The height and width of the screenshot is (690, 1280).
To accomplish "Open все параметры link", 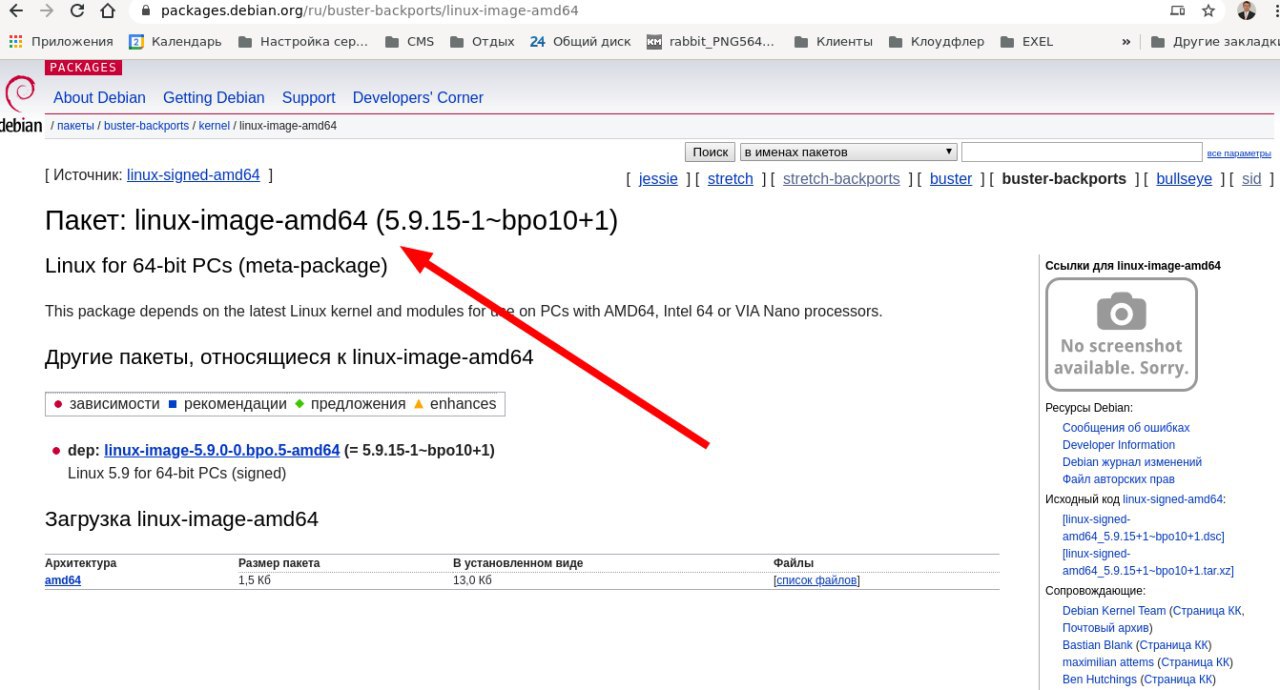I will point(1239,153).
